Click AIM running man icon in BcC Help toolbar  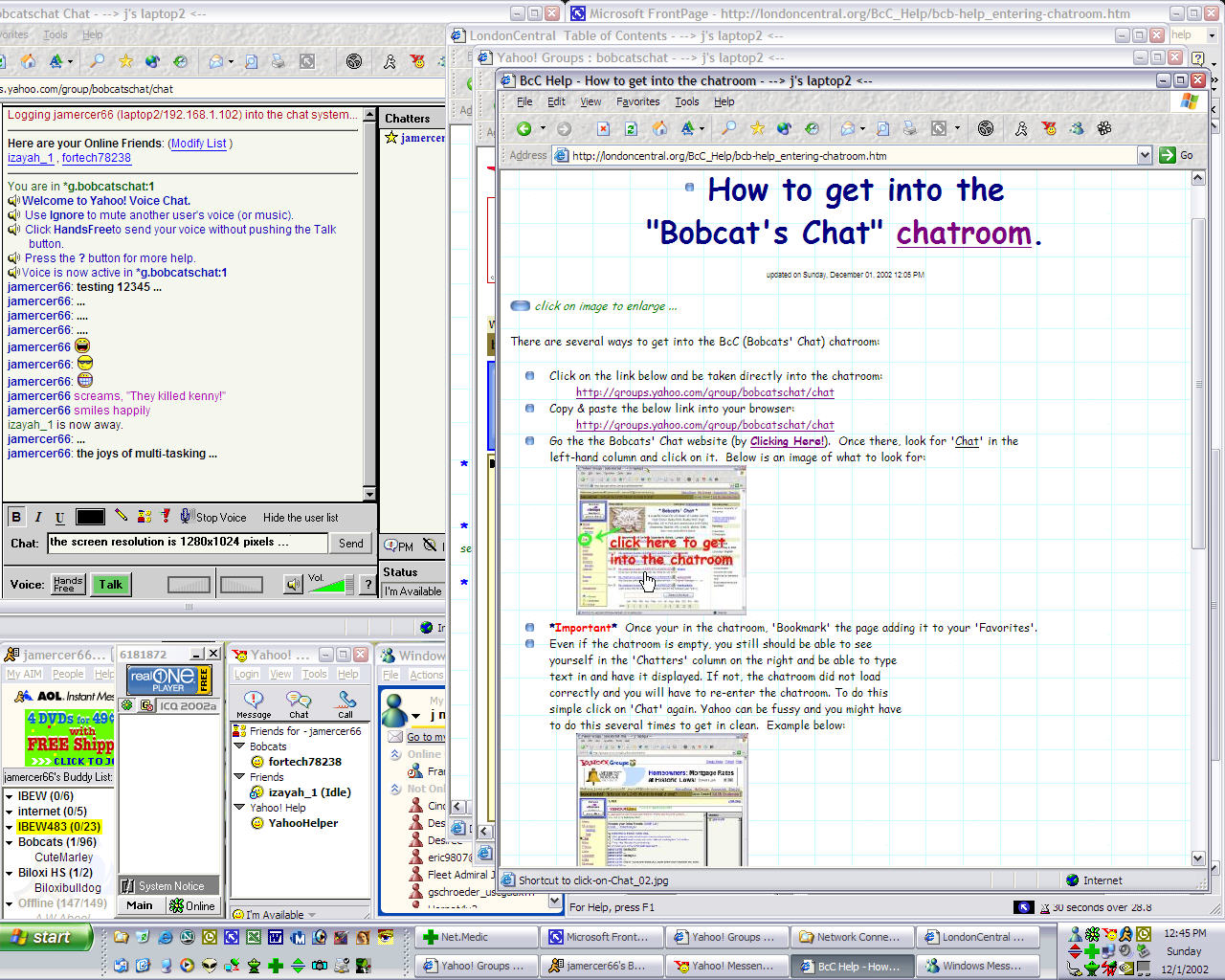pos(1021,128)
